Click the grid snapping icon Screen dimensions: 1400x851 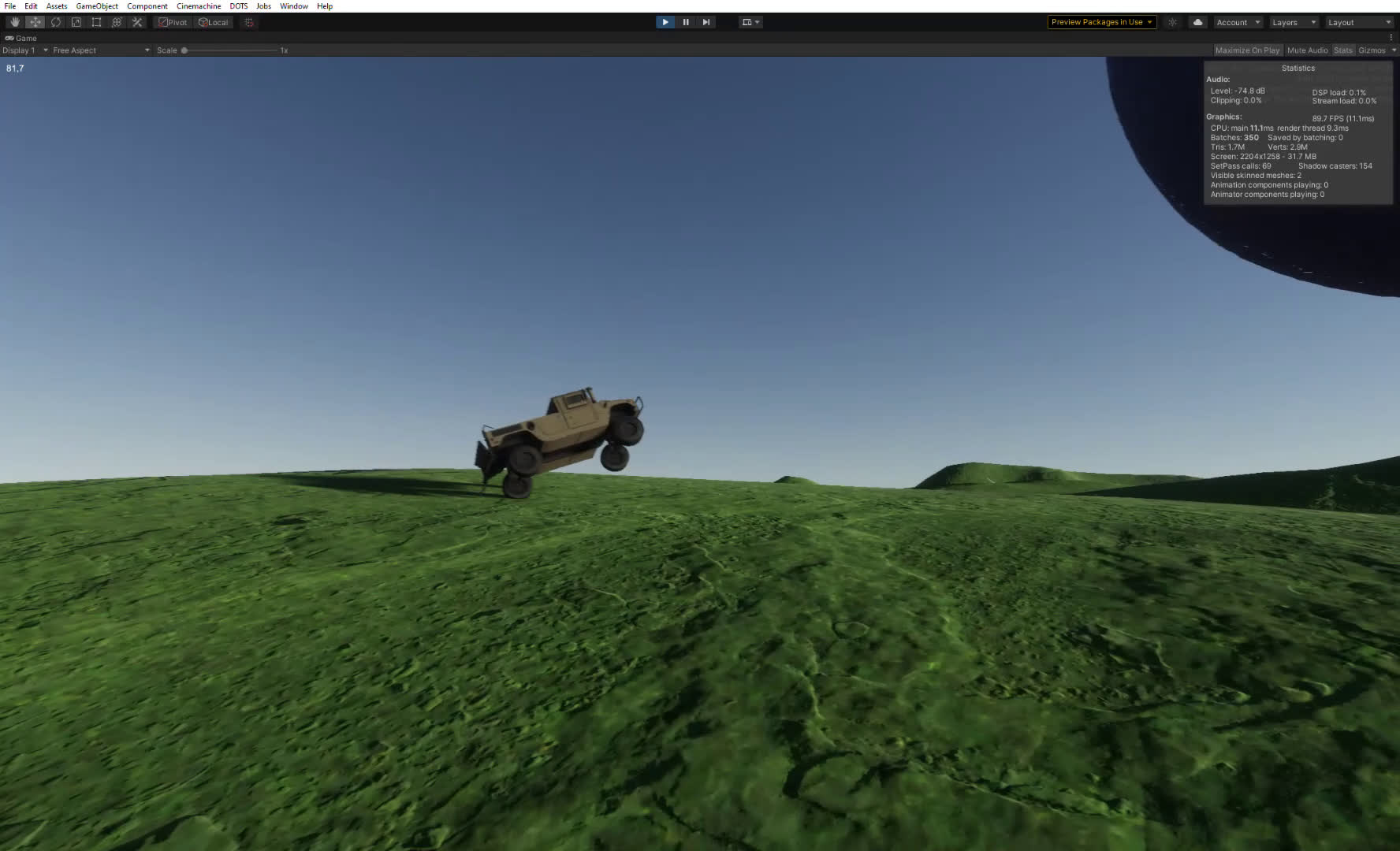tap(249, 22)
